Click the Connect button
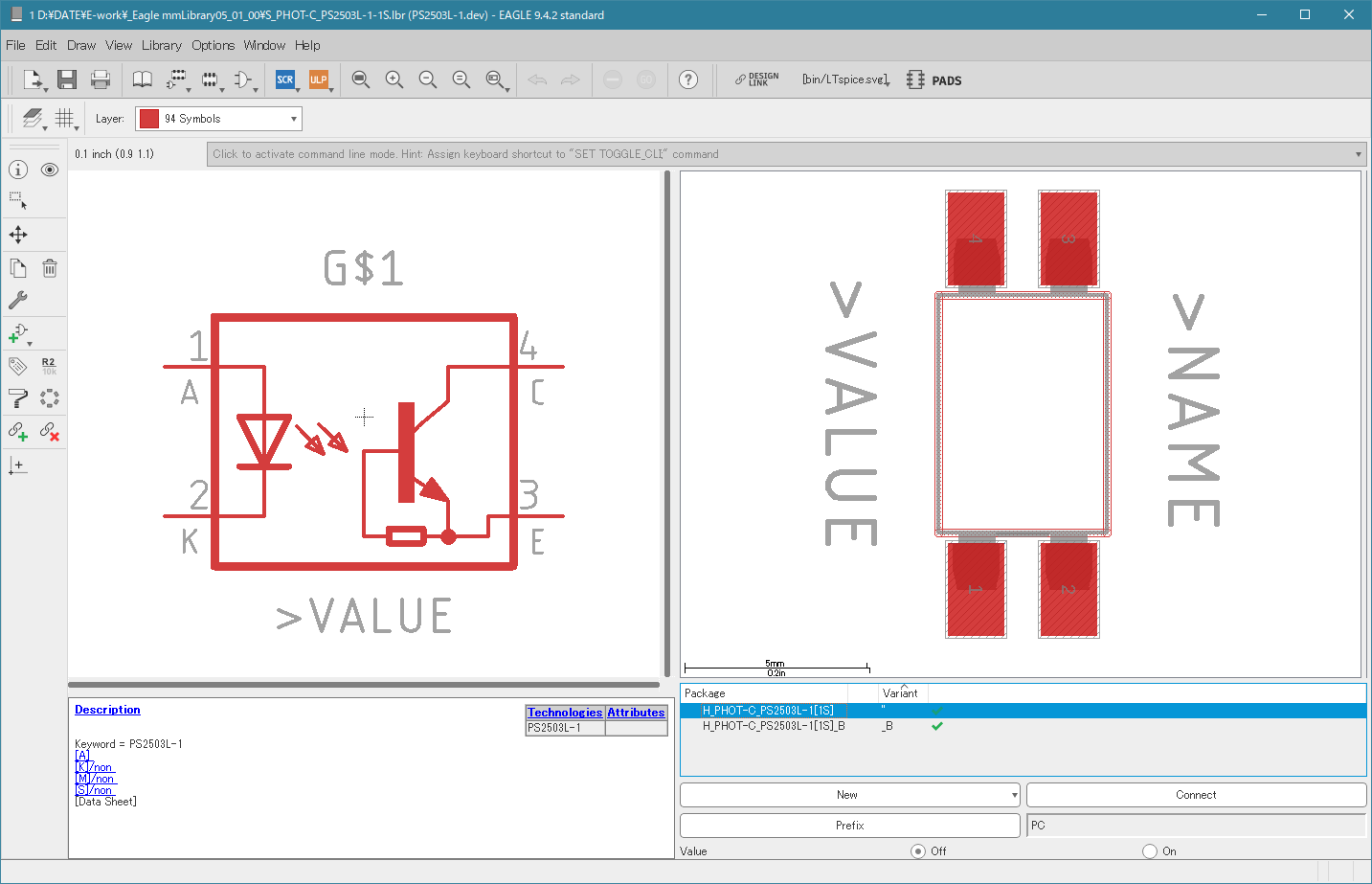This screenshot has height=884, width=1372. tap(1196, 795)
